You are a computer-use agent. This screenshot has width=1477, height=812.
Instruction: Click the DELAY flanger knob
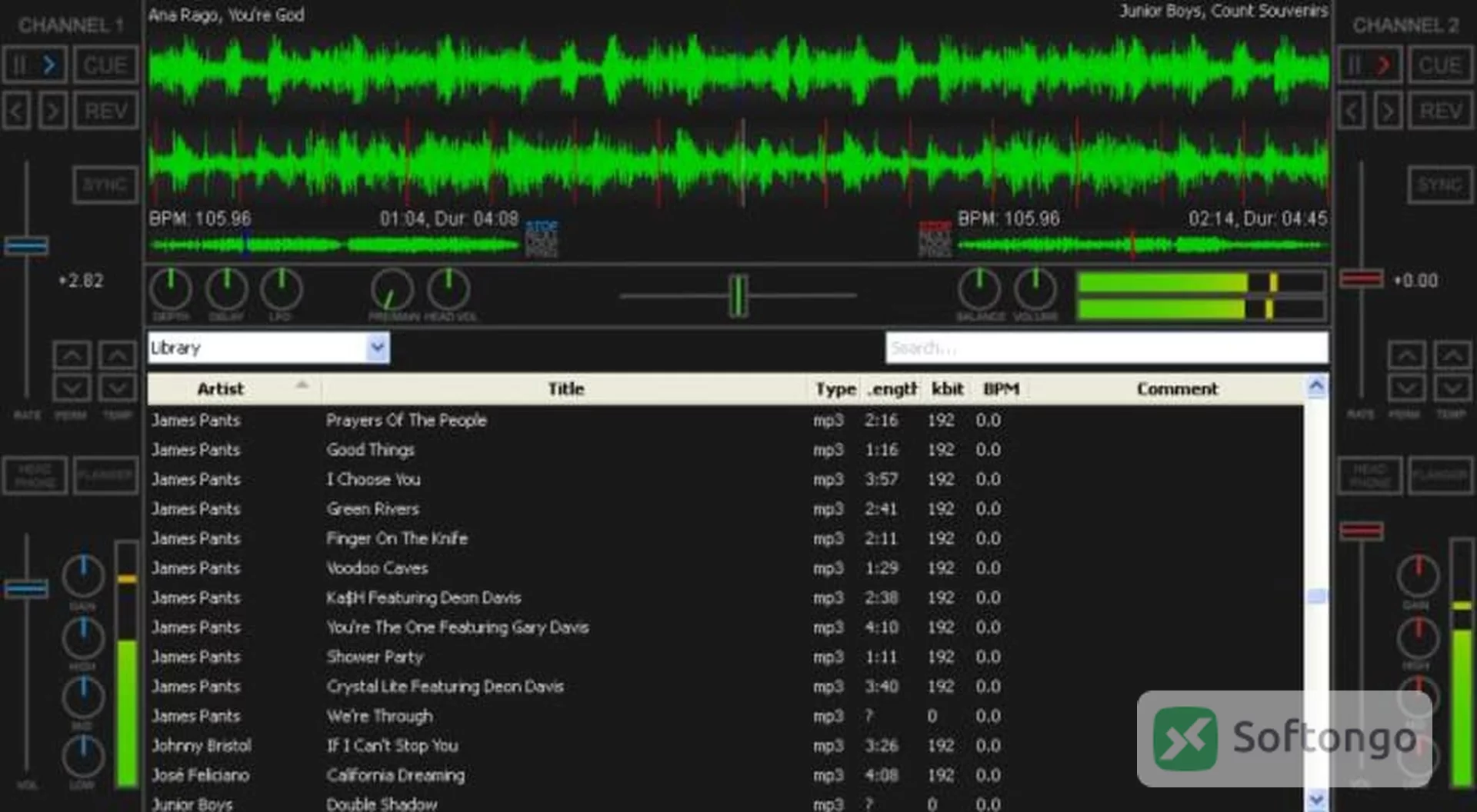pyautogui.click(x=226, y=289)
